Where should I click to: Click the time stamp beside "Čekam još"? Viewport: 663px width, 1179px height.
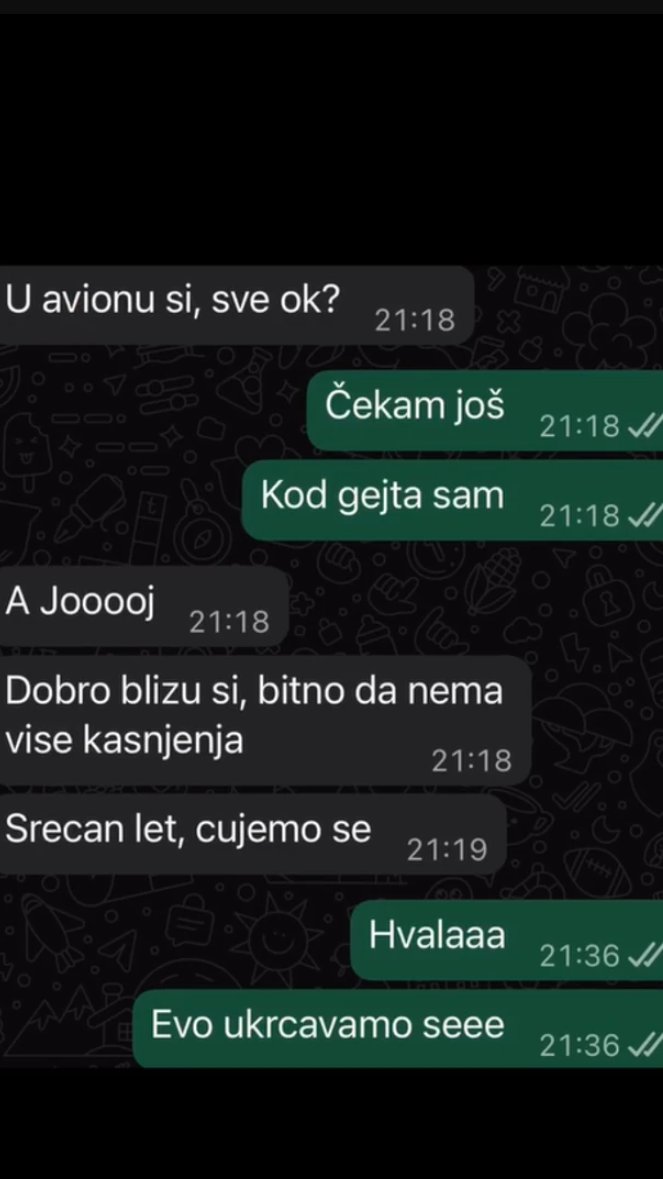click(x=580, y=427)
